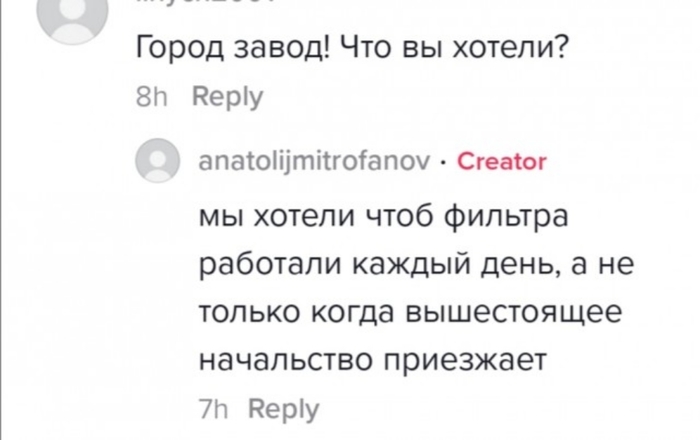Select the comment "Что вы хотели?" text

click(x=450, y=50)
